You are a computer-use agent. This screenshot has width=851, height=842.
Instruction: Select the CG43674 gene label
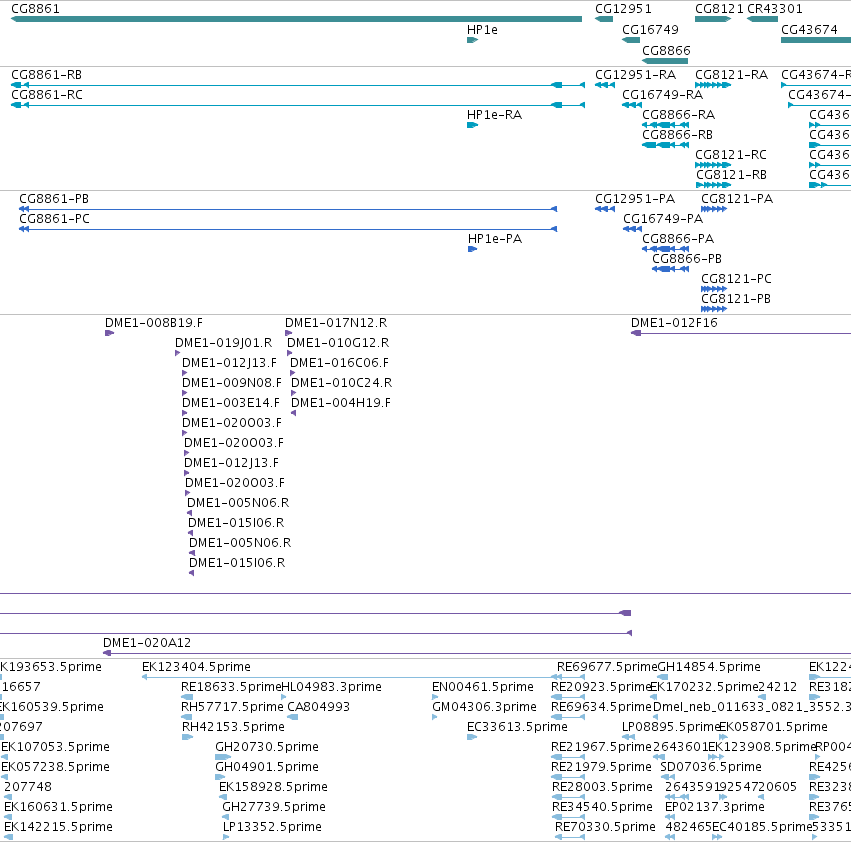[809, 30]
